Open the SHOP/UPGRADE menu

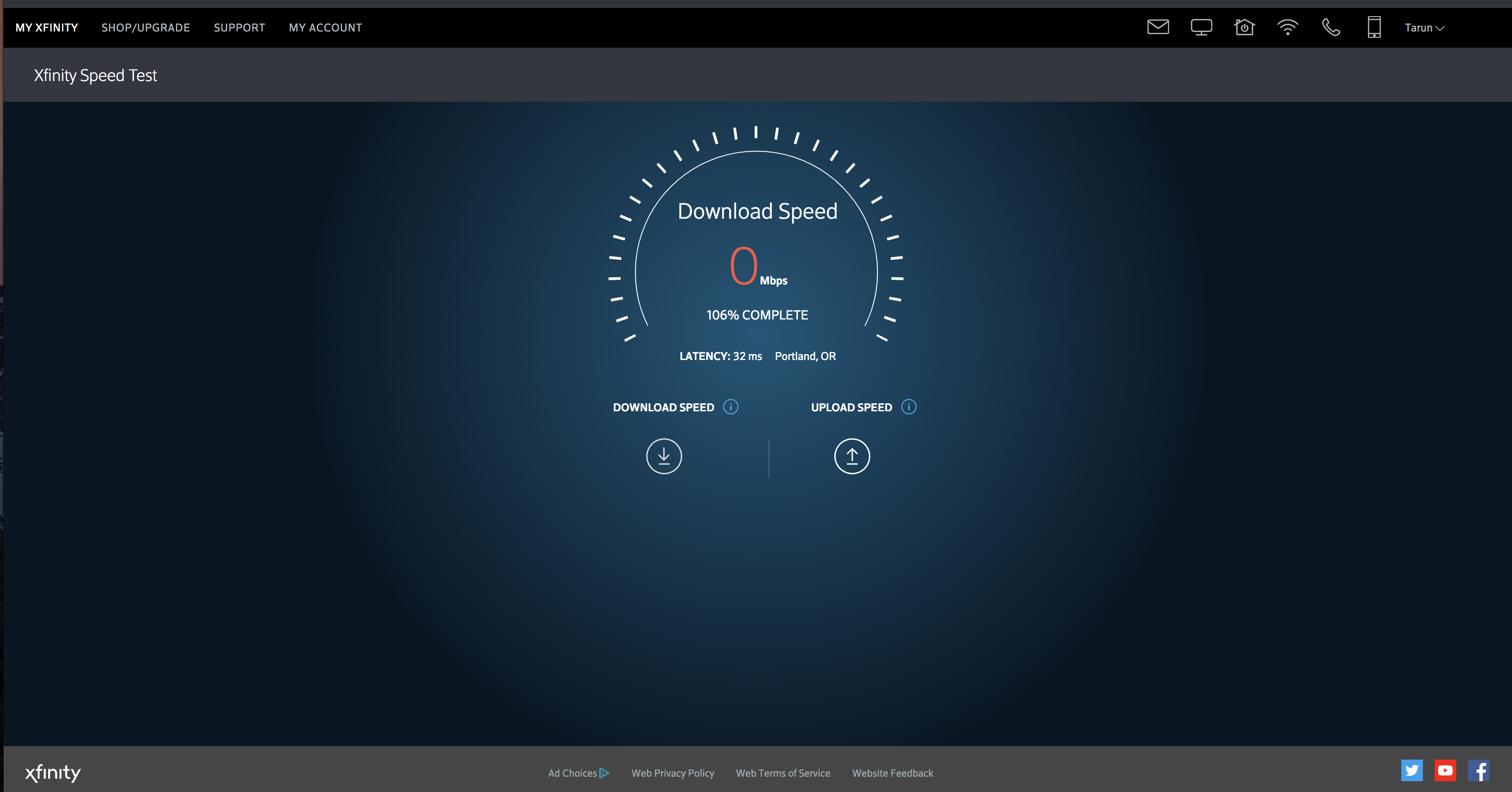(x=145, y=27)
